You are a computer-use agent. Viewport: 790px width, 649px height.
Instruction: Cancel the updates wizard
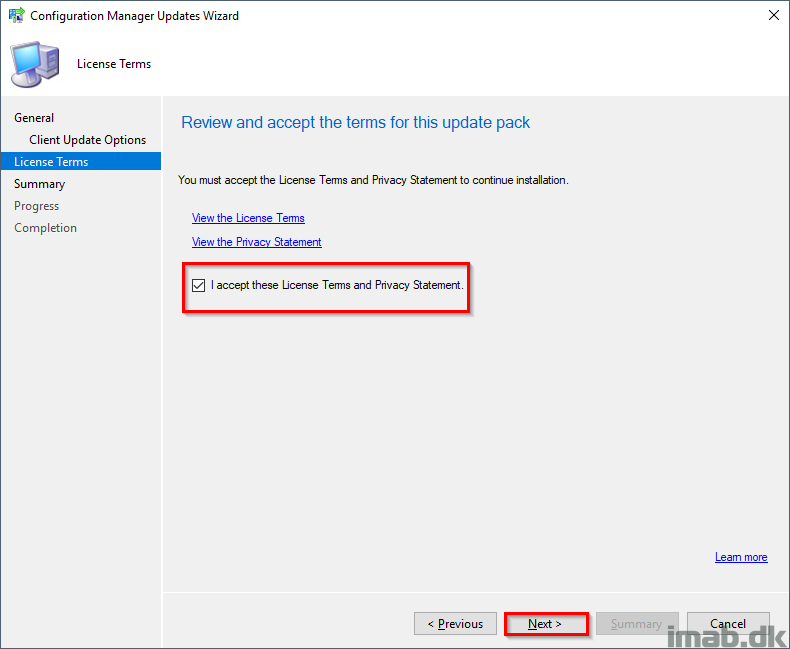pos(728,624)
